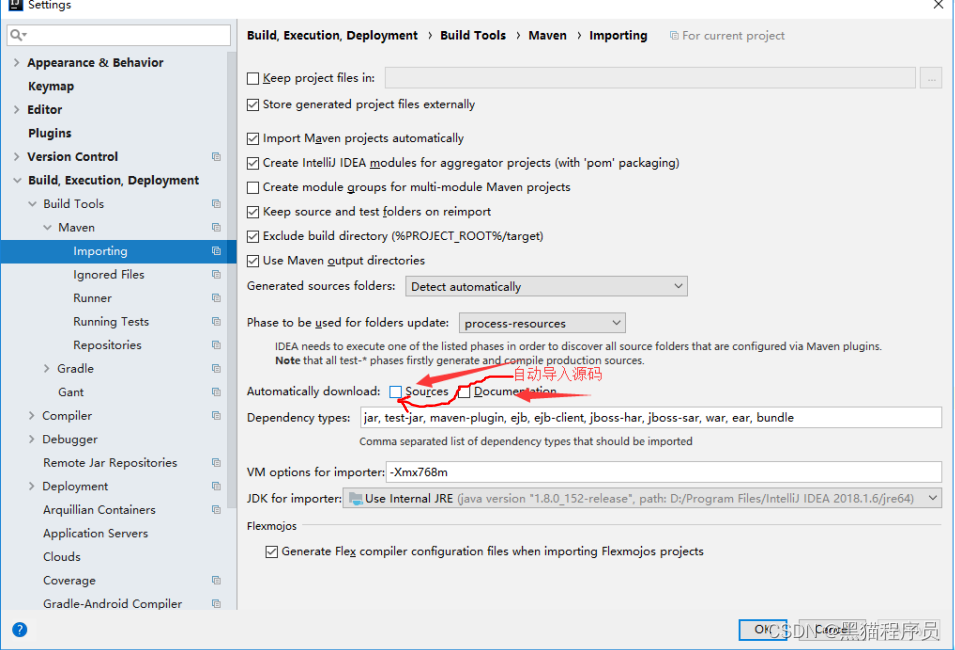
Task: Click Build Tools breadcrumb
Action: pos(473,35)
